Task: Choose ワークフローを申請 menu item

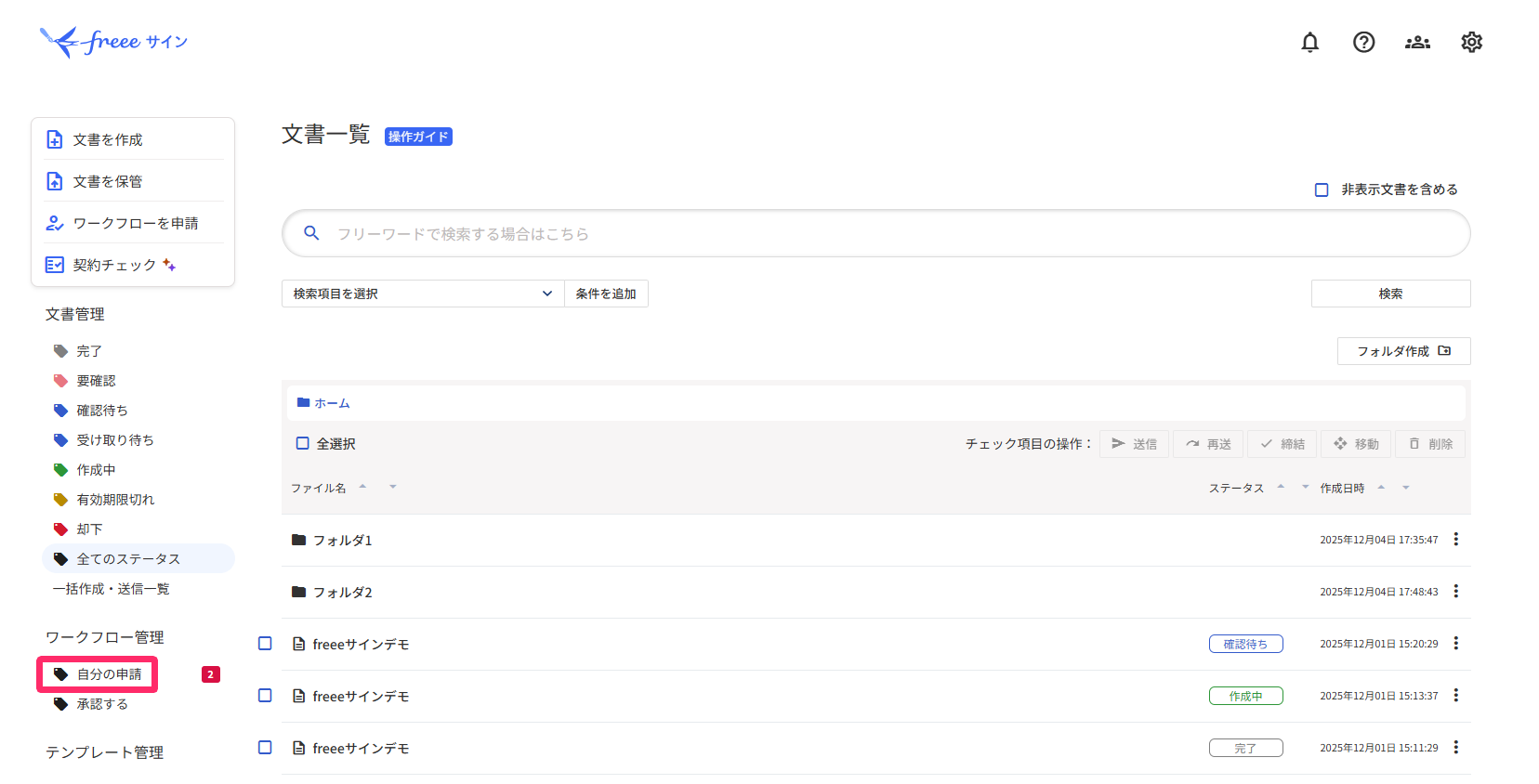Action: click(135, 223)
